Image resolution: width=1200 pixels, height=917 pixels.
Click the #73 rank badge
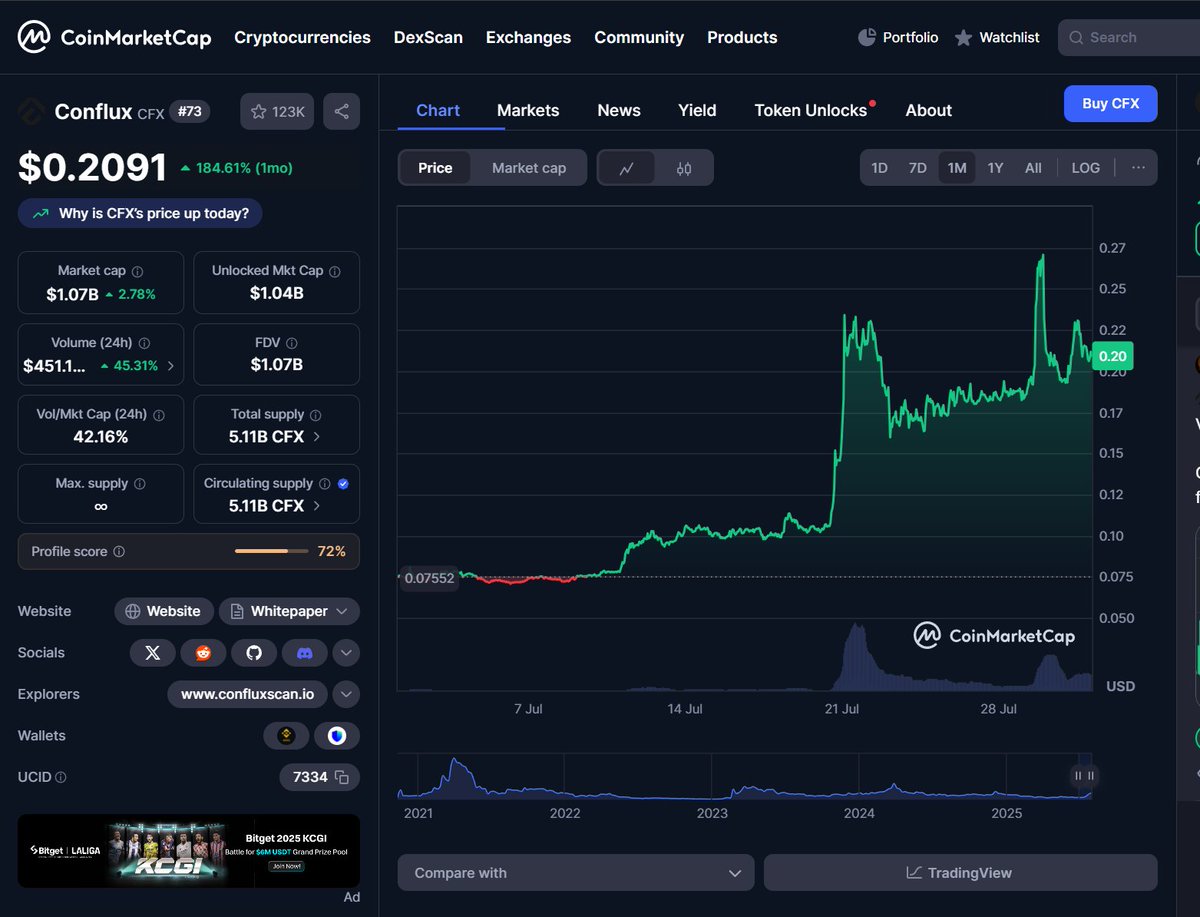click(x=189, y=111)
